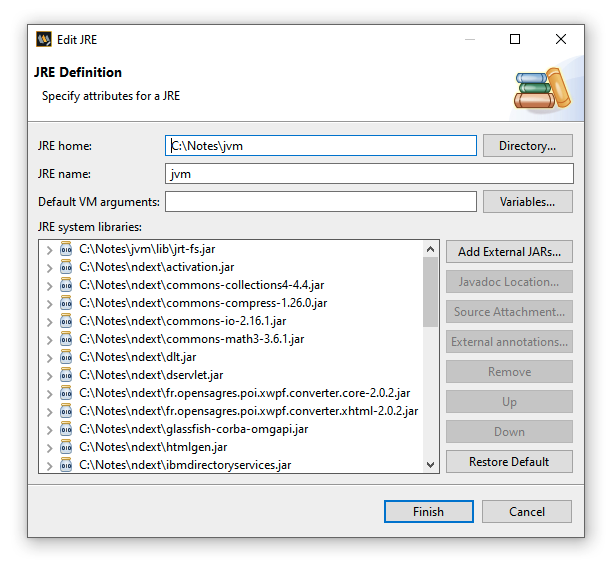Expand the ibmdirectoryservices.jar library node
The height and width of the screenshot is (565, 613).
tap(49, 465)
